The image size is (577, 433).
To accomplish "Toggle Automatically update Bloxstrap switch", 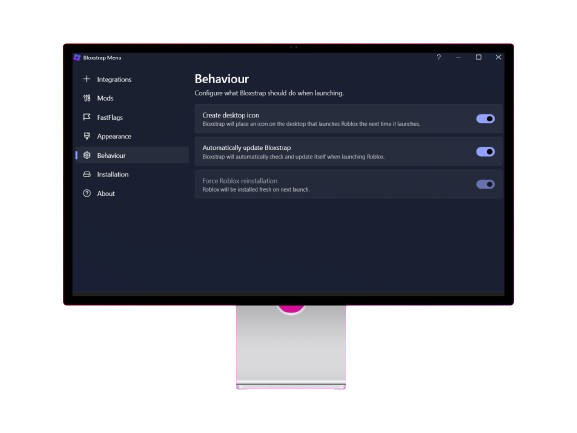I will click(x=485, y=152).
